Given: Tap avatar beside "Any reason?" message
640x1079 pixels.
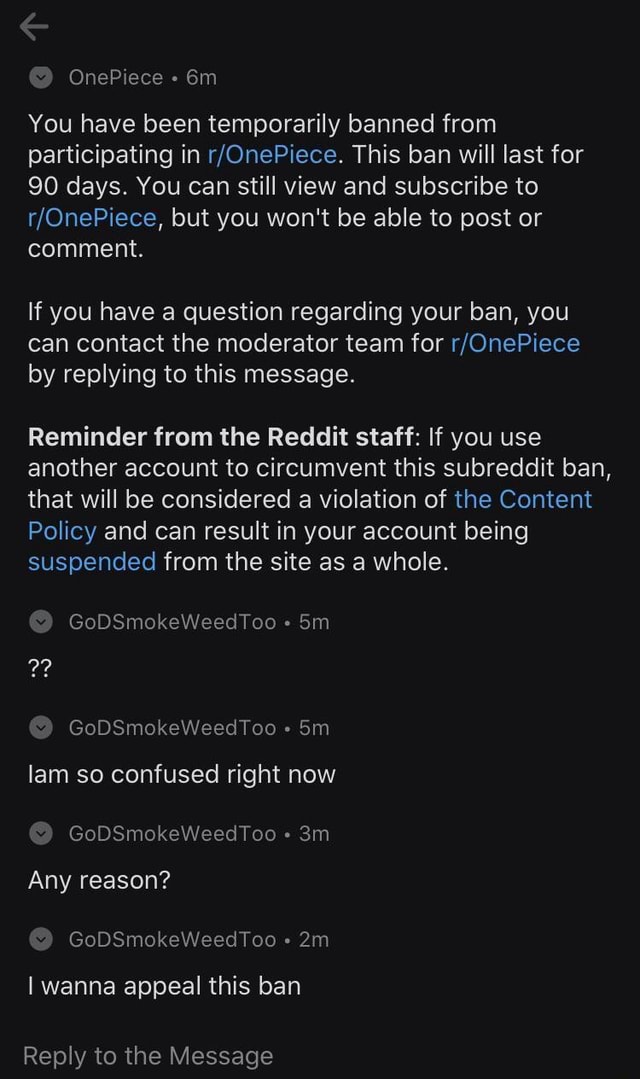Looking at the screenshot, I should pyautogui.click(x=40, y=833).
